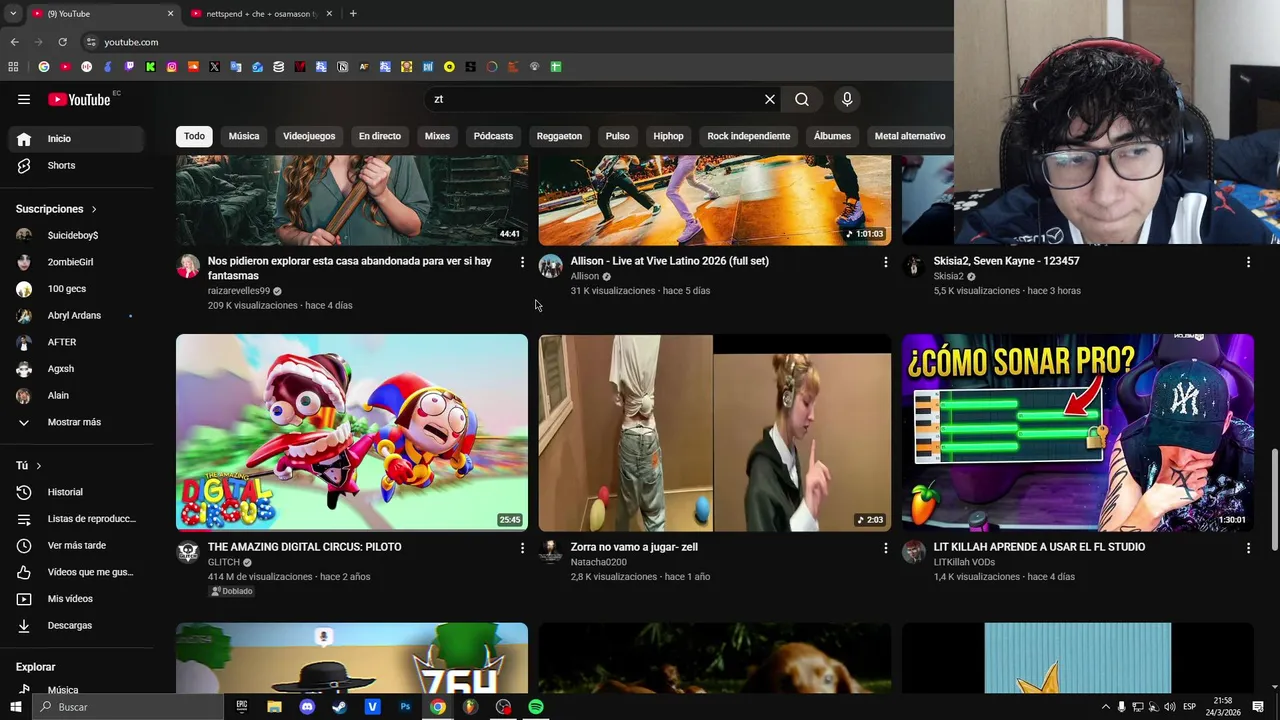Image resolution: width=1280 pixels, height=720 pixels.
Task: Select the En directo filter chip
Action: click(380, 136)
